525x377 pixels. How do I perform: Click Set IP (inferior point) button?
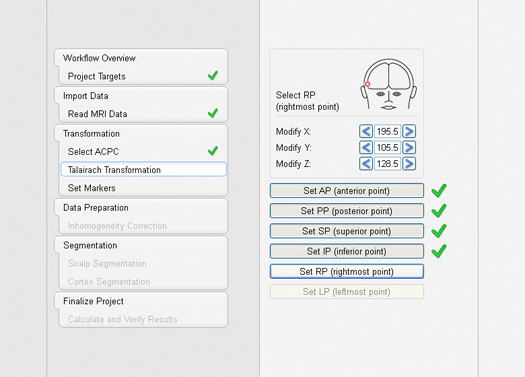[347, 251]
